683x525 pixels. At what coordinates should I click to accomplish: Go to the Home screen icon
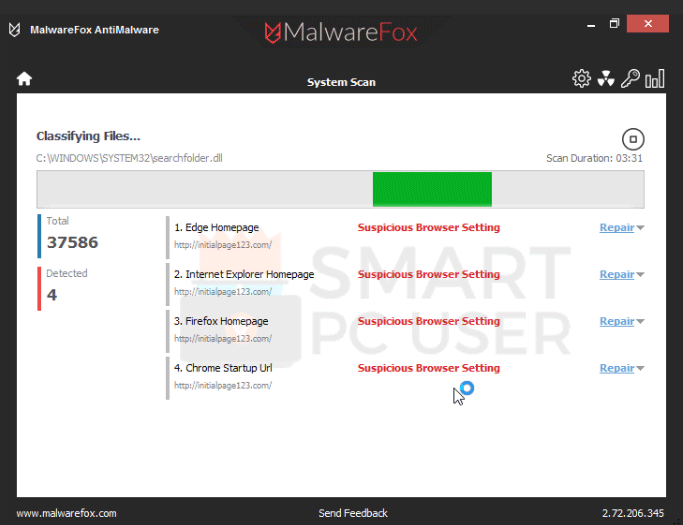point(24,79)
